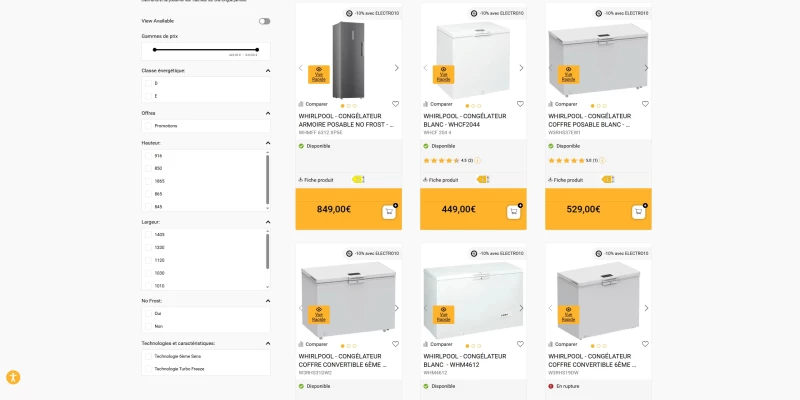Open Fiche produit for the 849,00€ freezer
The width and height of the screenshot is (800, 400).
[x=316, y=180]
